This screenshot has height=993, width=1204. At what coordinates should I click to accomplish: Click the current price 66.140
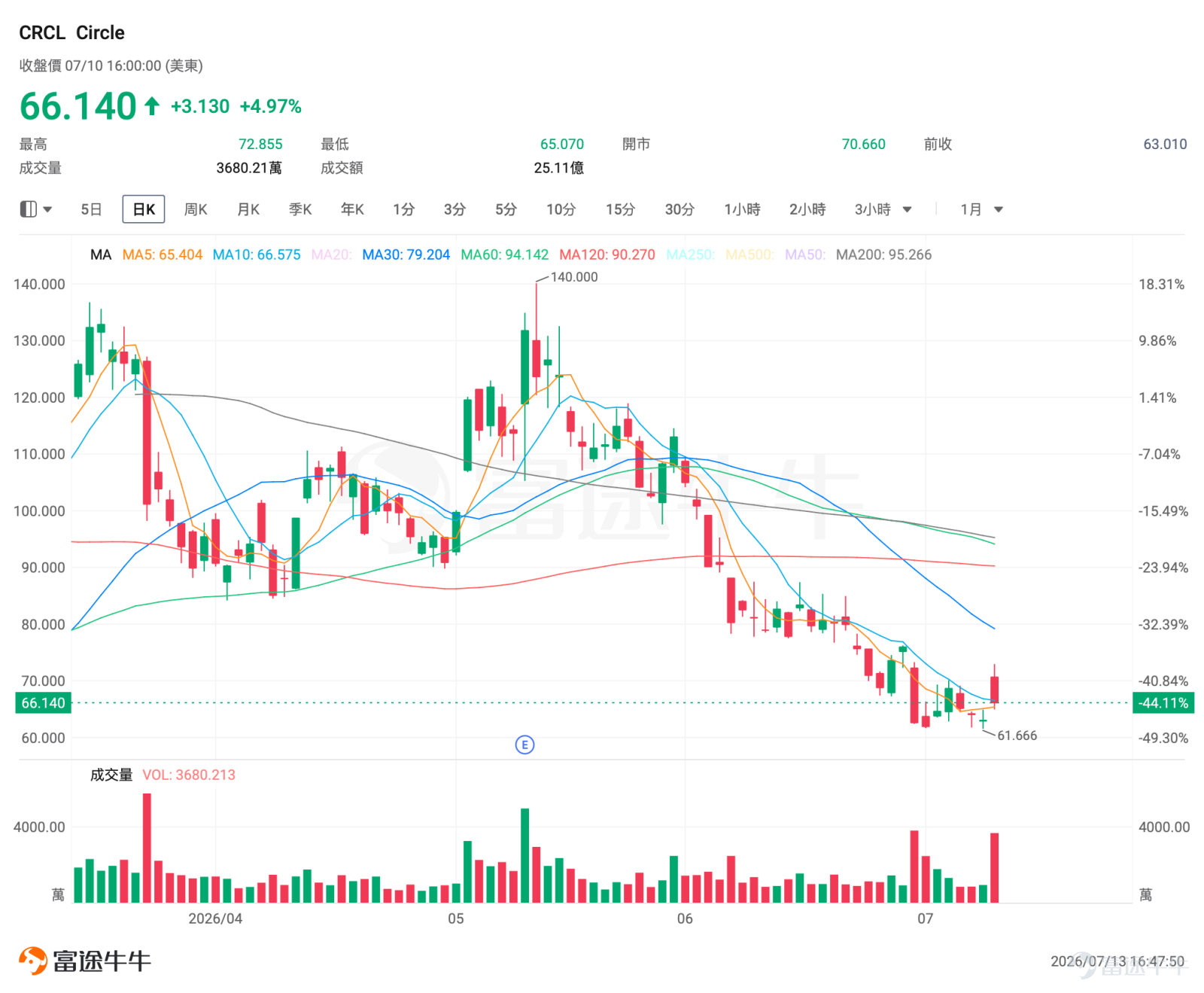click(78, 106)
